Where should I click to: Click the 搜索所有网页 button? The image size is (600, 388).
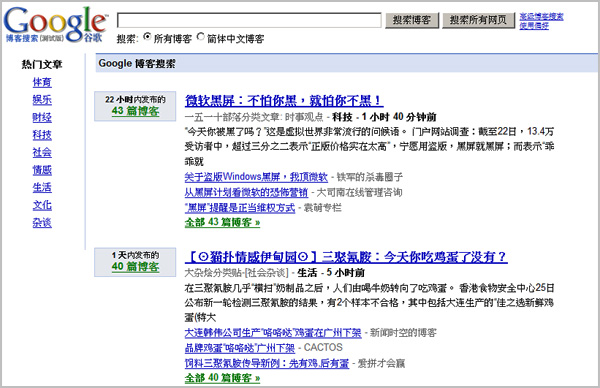[478, 20]
